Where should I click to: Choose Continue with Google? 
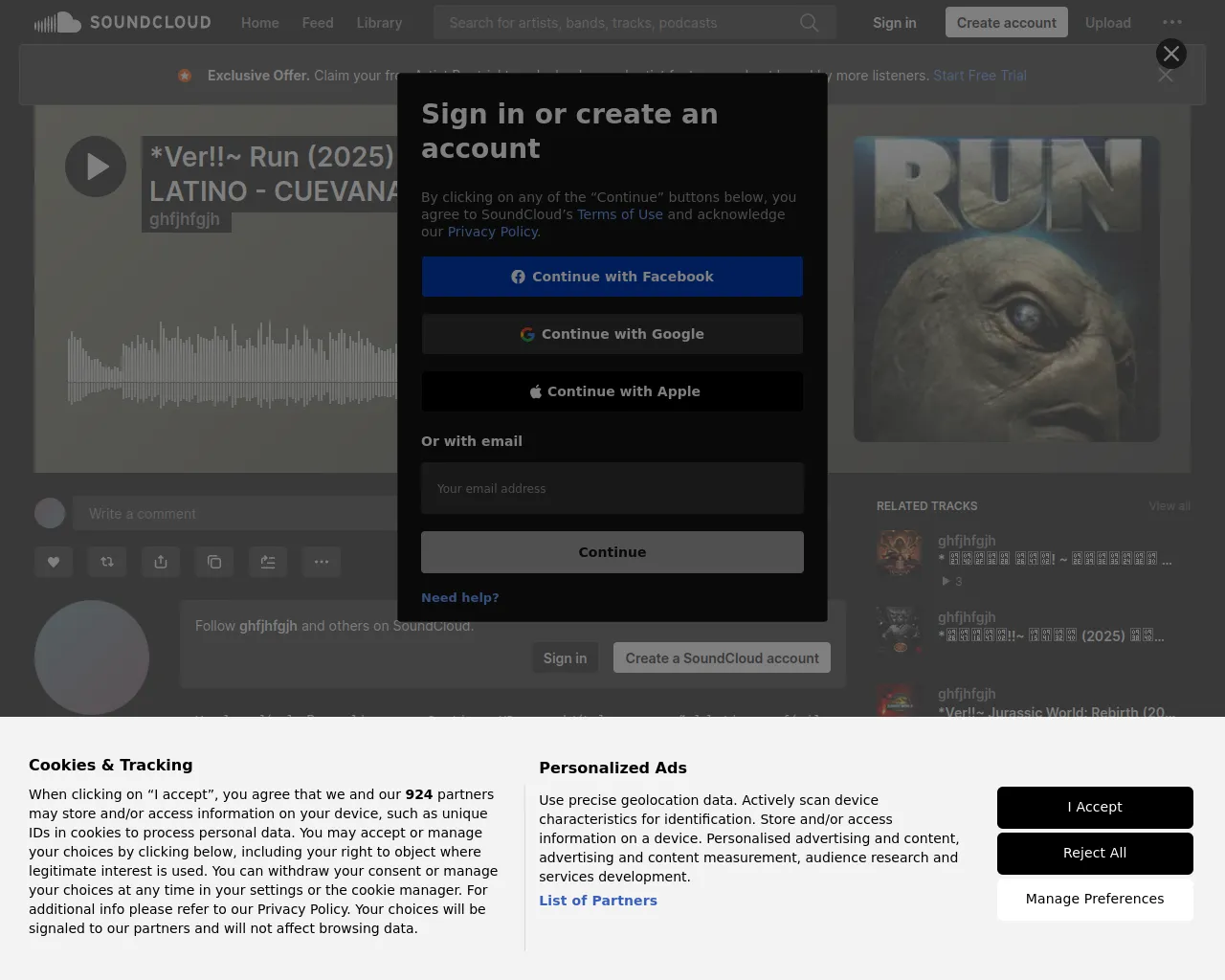[x=612, y=334]
